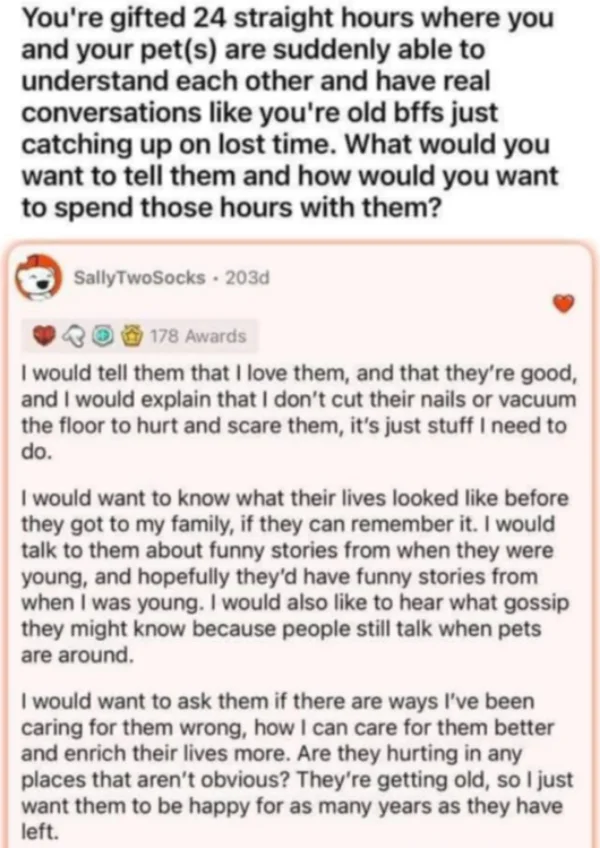Open the 178 Awards list
Image resolution: width=600 pixels, height=848 pixels.
pos(196,336)
